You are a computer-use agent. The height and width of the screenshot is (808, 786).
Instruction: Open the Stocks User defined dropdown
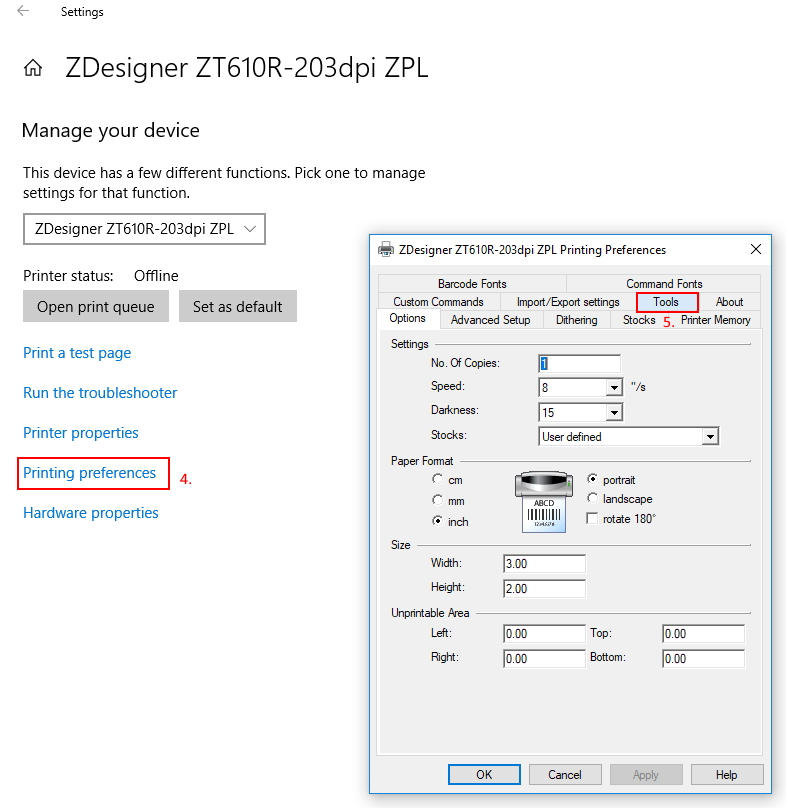pyautogui.click(x=710, y=436)
